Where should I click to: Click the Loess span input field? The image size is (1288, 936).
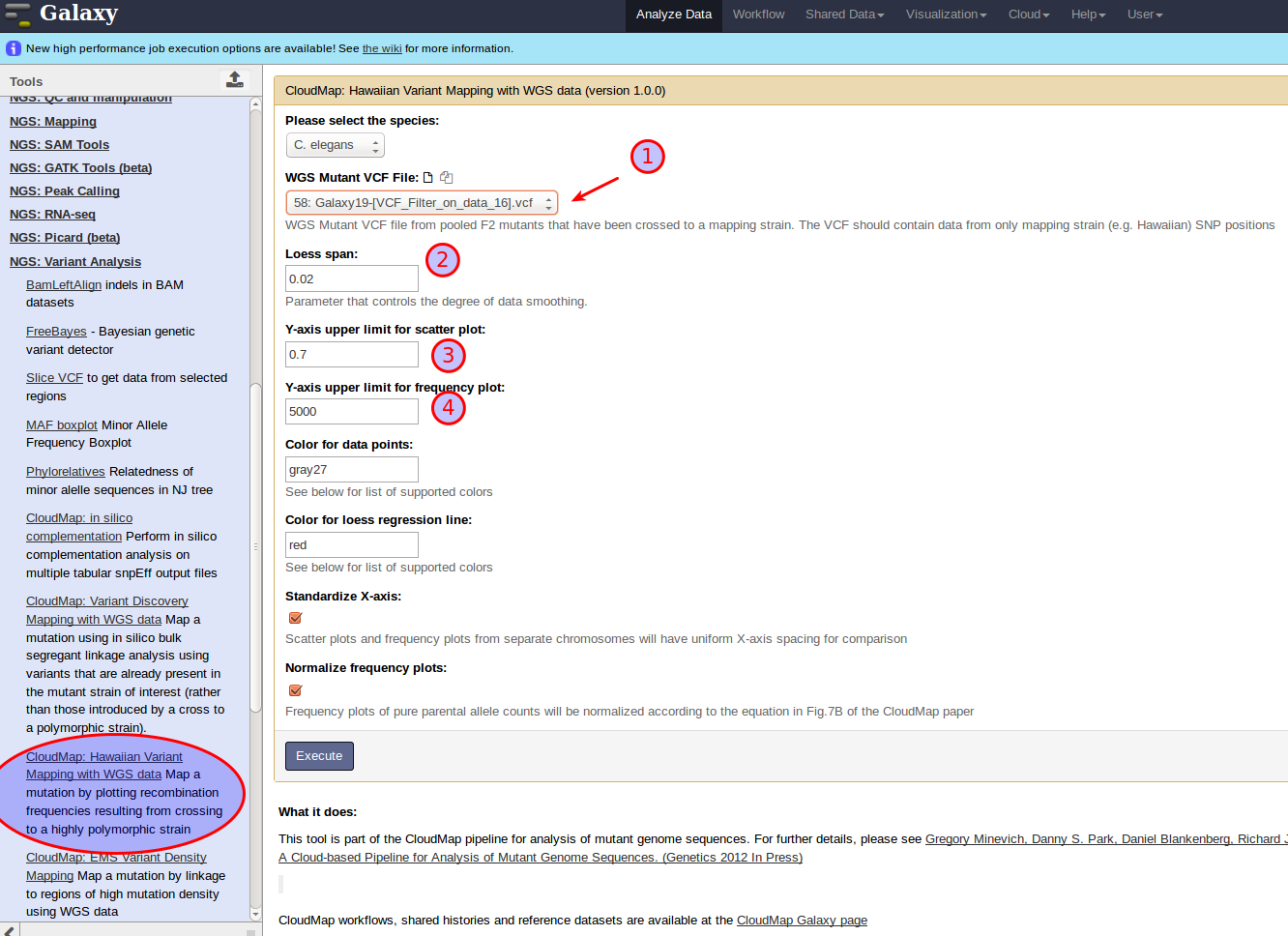pyautogui.click(x=352, y=278)
